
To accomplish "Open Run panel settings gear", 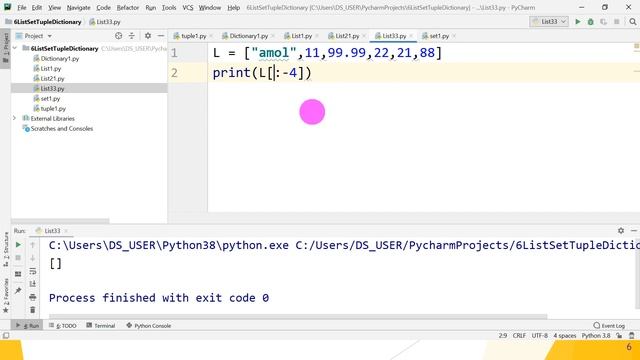I will pyautogui.click(x=621, y=231).
